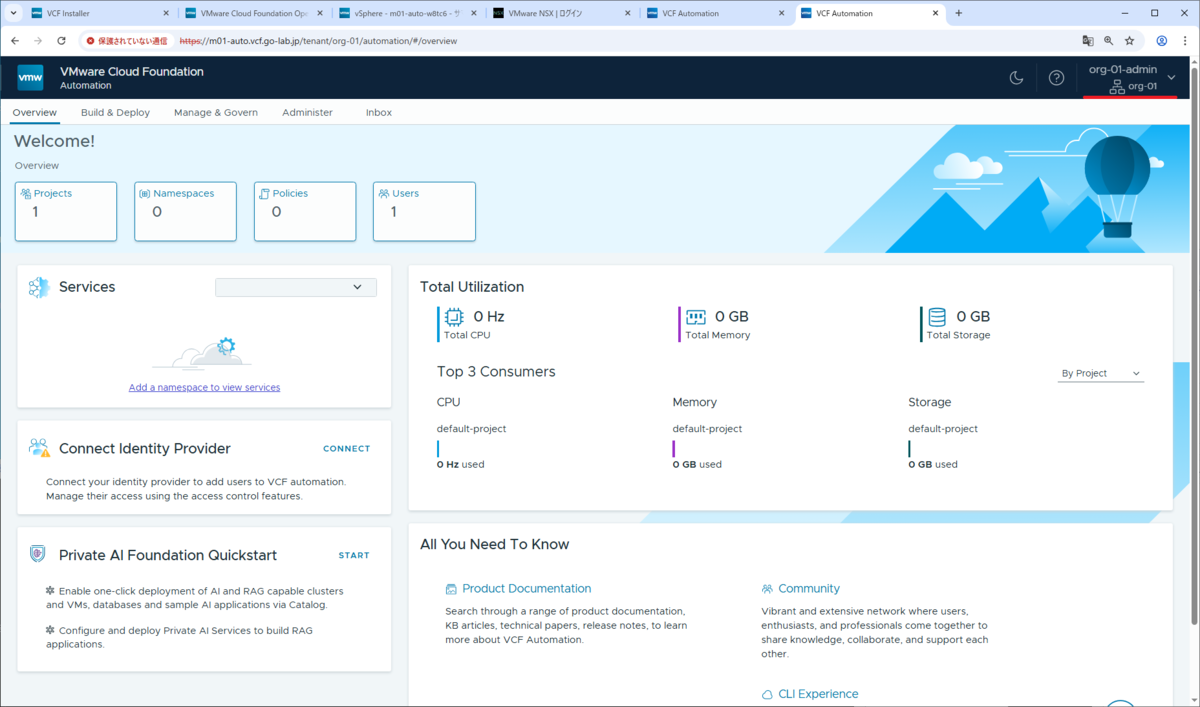Open the Projects summary card
1200x707 pixels.
pos(66,211)
